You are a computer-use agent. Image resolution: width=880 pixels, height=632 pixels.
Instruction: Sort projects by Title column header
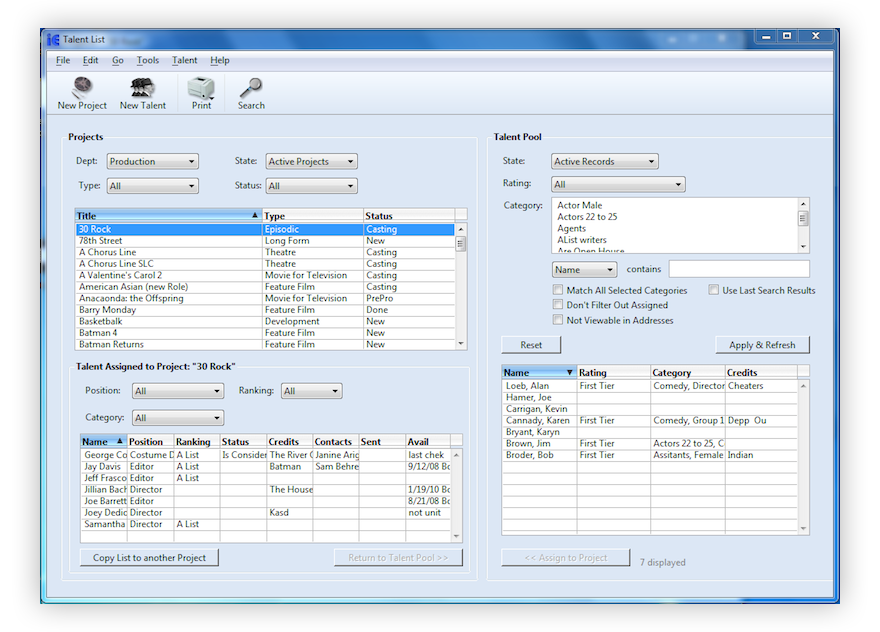(168, 216)
